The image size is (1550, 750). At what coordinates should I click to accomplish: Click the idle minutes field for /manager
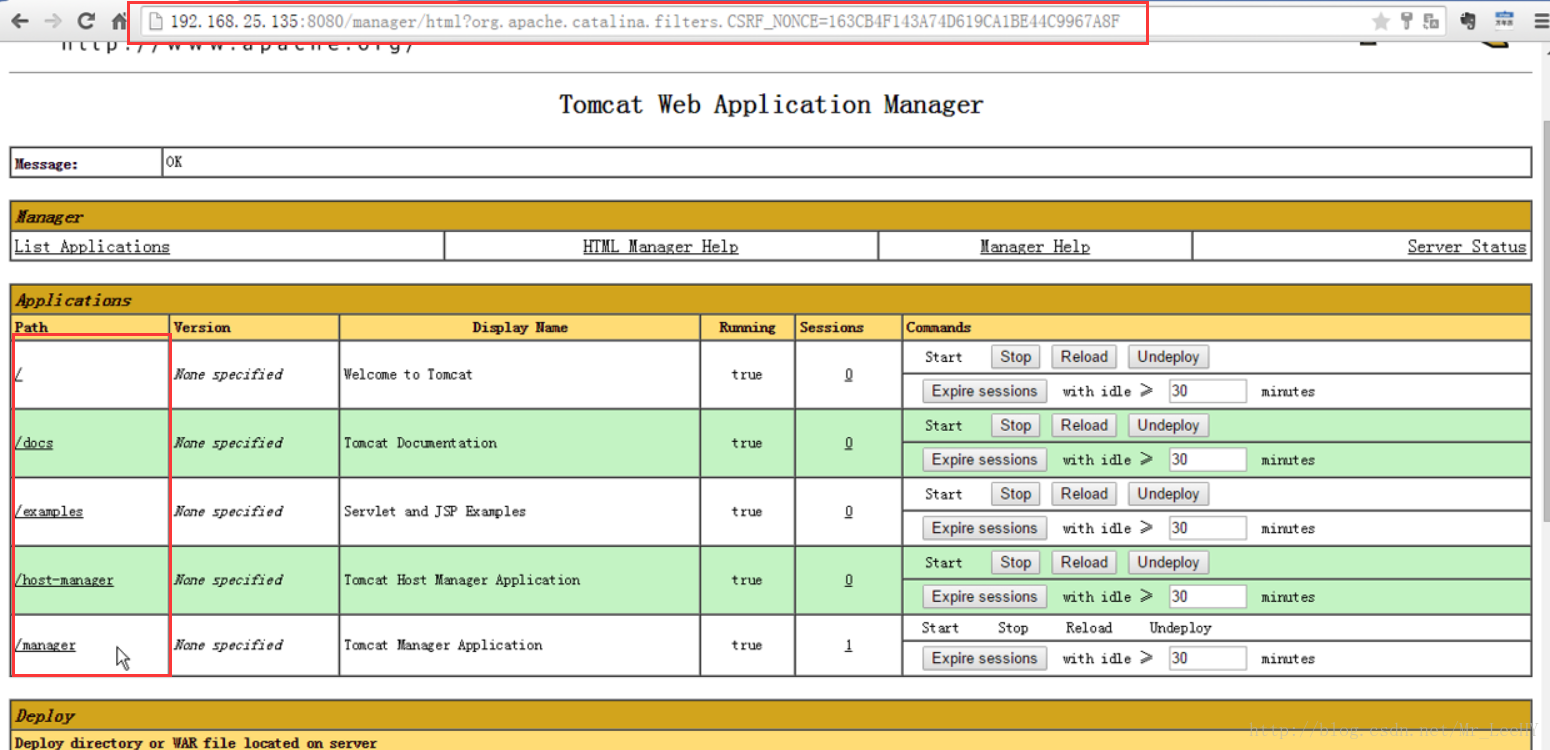pyautogui.click(x=1207, y=658)
